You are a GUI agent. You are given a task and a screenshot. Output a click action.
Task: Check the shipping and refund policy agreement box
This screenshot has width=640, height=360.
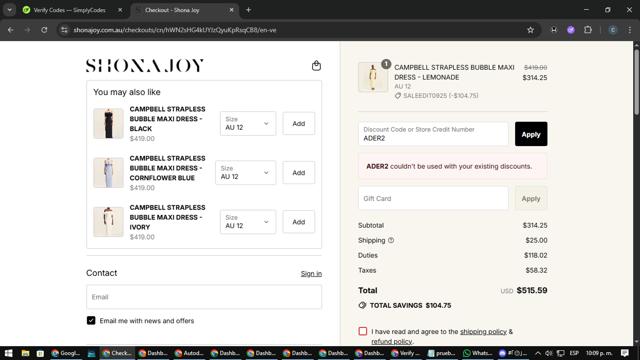[363, 331]
